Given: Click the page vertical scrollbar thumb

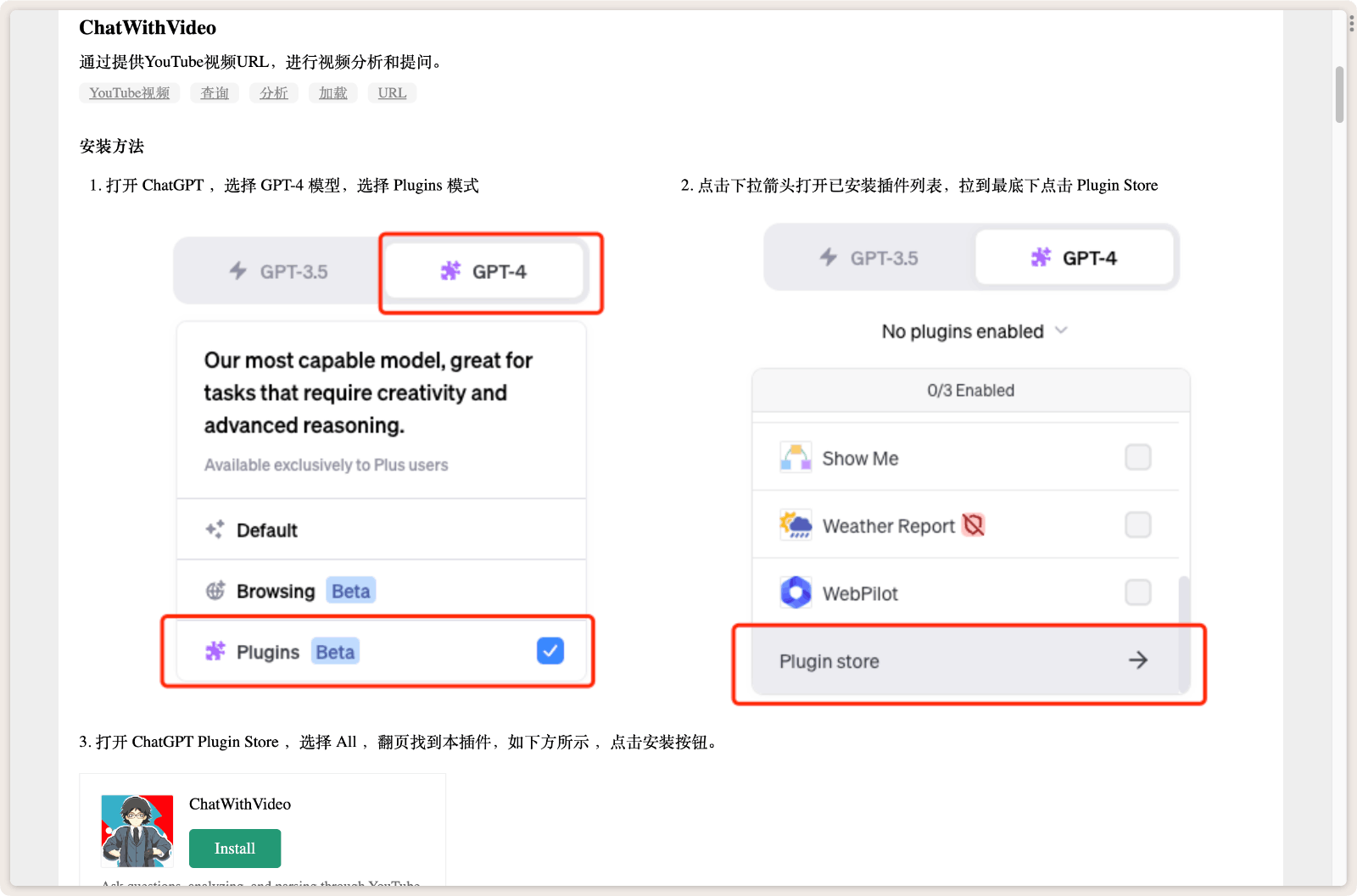Looking at the screenshot, I should [x=1339, y=95].
